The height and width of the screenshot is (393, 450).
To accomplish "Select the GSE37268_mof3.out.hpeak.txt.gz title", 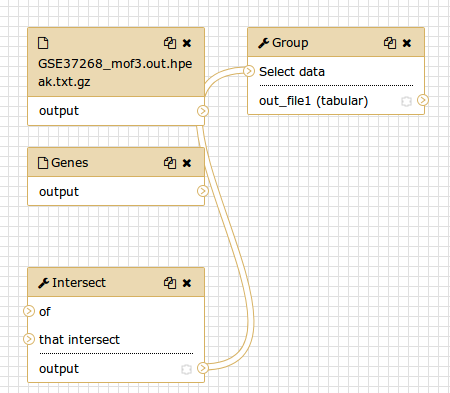I will click(115, 73).
